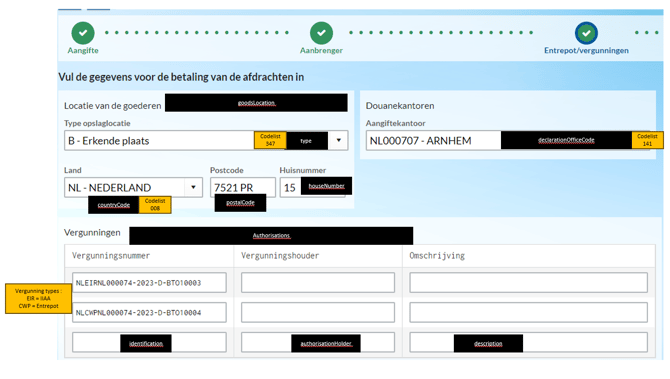The width and height of the screenshot is (670, 379).
Task: Click the Aanbrenger step checkmark icon
Action: coord(321,33)
